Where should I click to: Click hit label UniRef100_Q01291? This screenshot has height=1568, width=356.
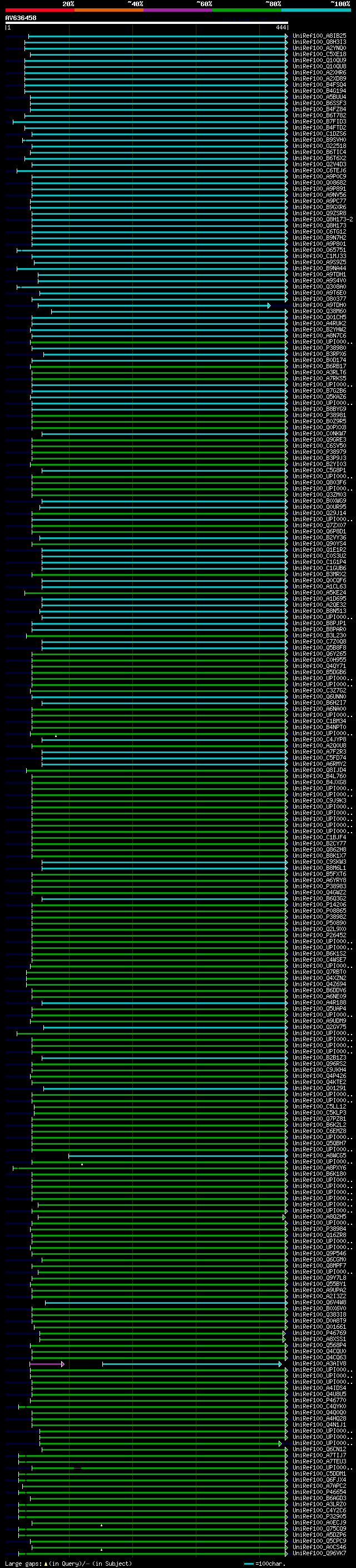click(x=319, y=1089)
